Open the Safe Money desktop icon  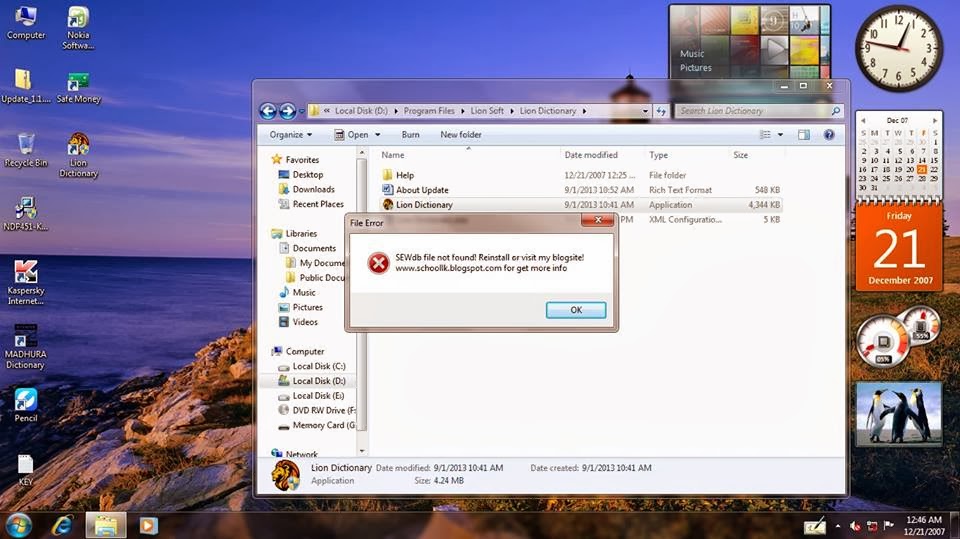pos(78,87)
